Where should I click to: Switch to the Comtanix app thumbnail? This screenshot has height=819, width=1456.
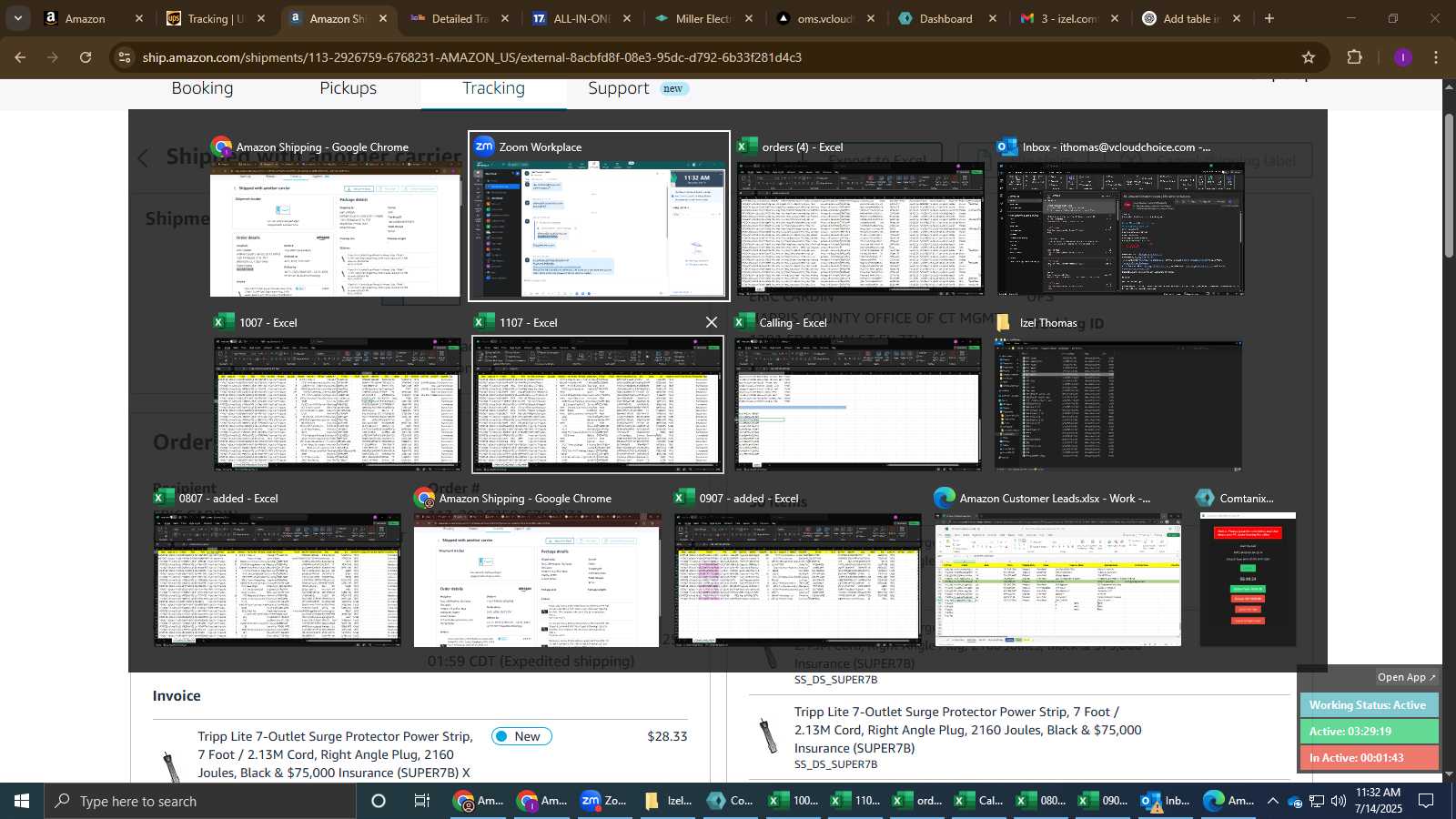pyautogui.click(x=1248, y=568)
